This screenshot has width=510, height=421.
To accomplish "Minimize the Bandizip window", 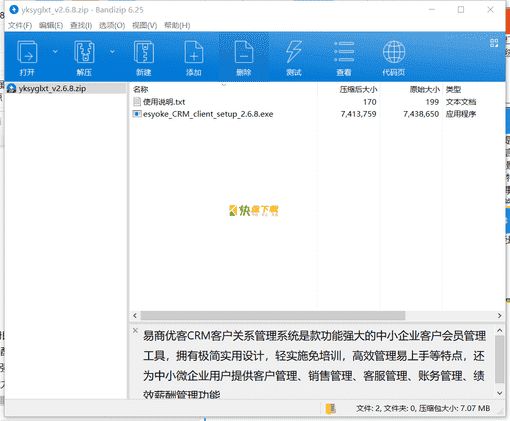I will (432, 10).
